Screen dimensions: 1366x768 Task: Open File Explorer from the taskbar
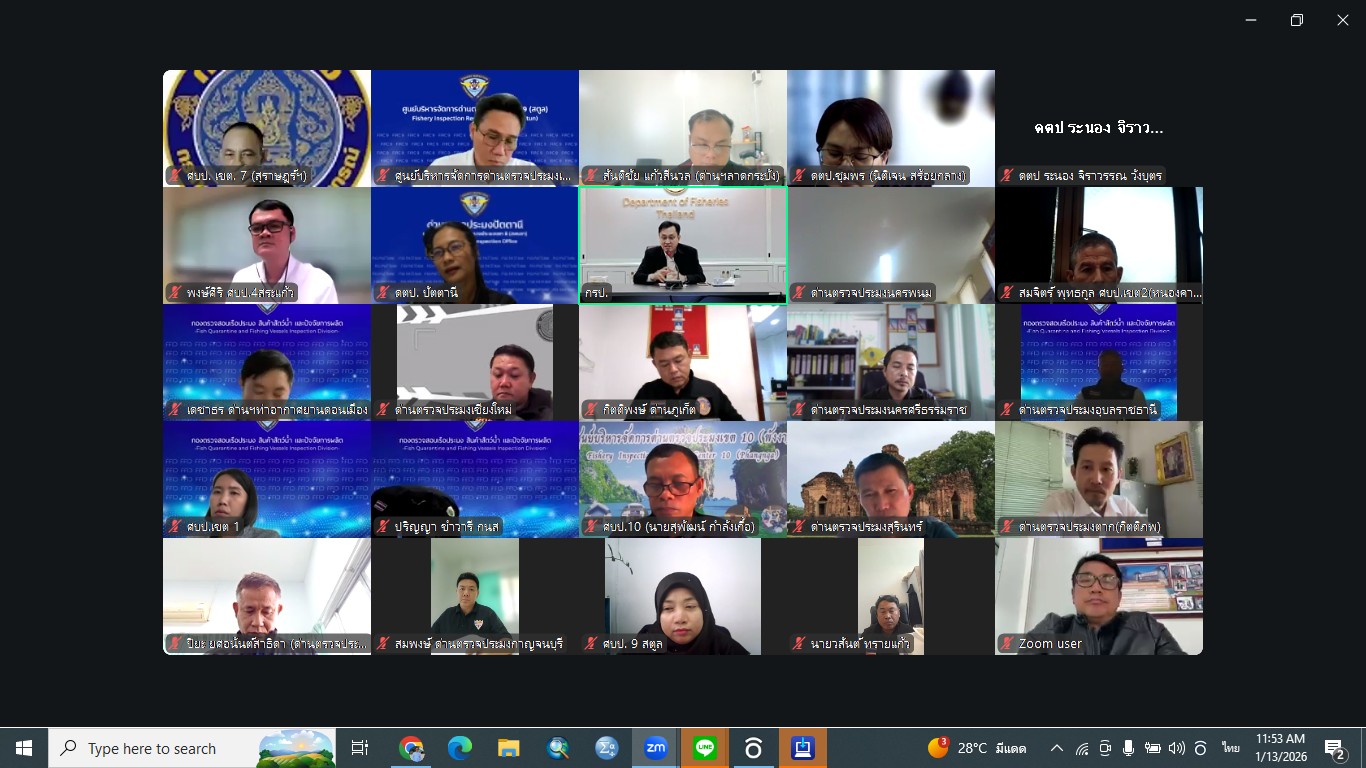(509, 748)
